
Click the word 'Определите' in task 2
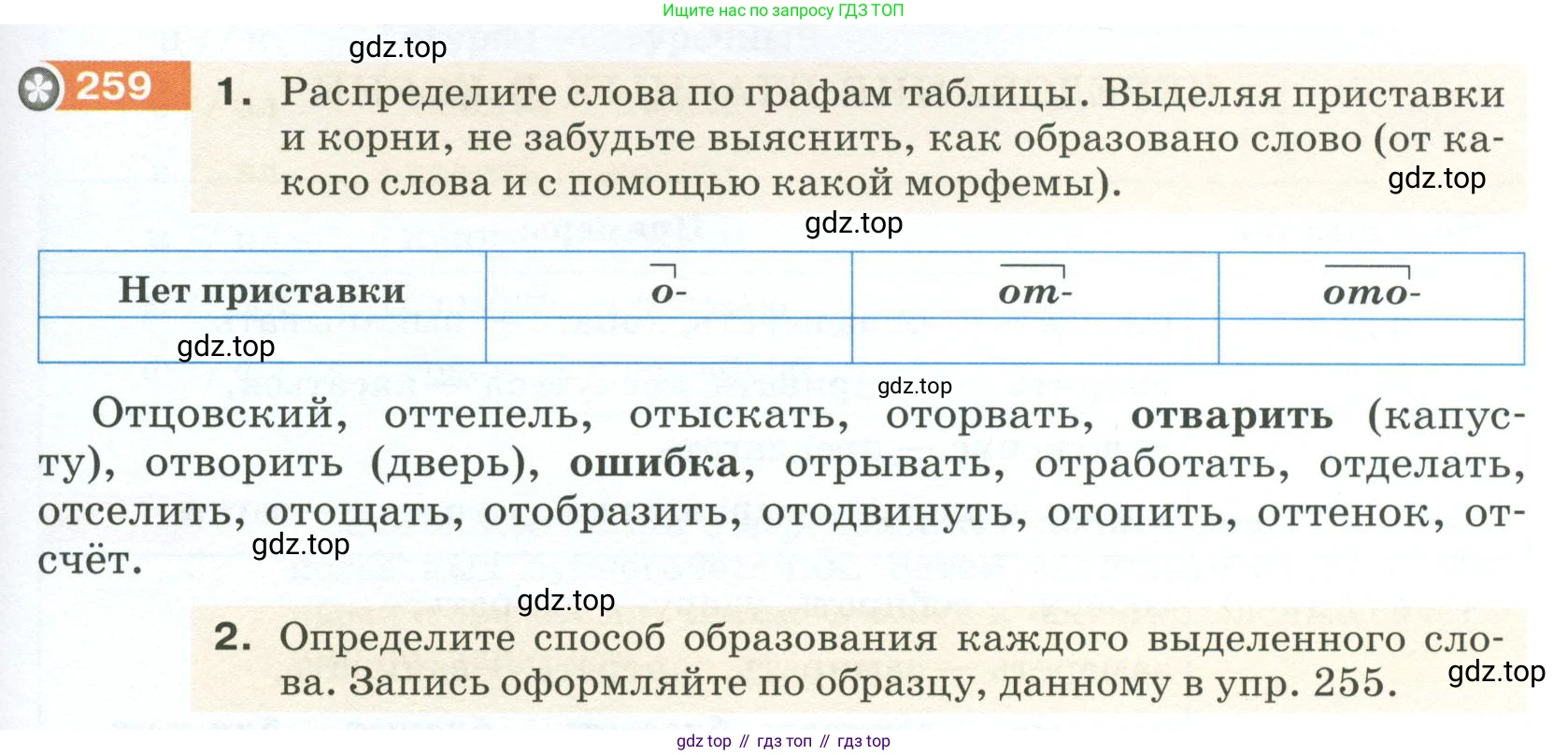[397, 639]
